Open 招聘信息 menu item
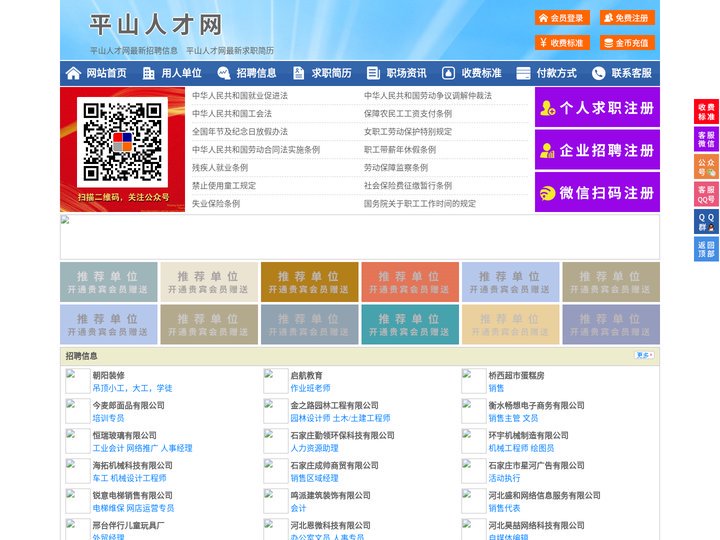The image size is (720, 540). pyautogui.click(x=256, y=73)
